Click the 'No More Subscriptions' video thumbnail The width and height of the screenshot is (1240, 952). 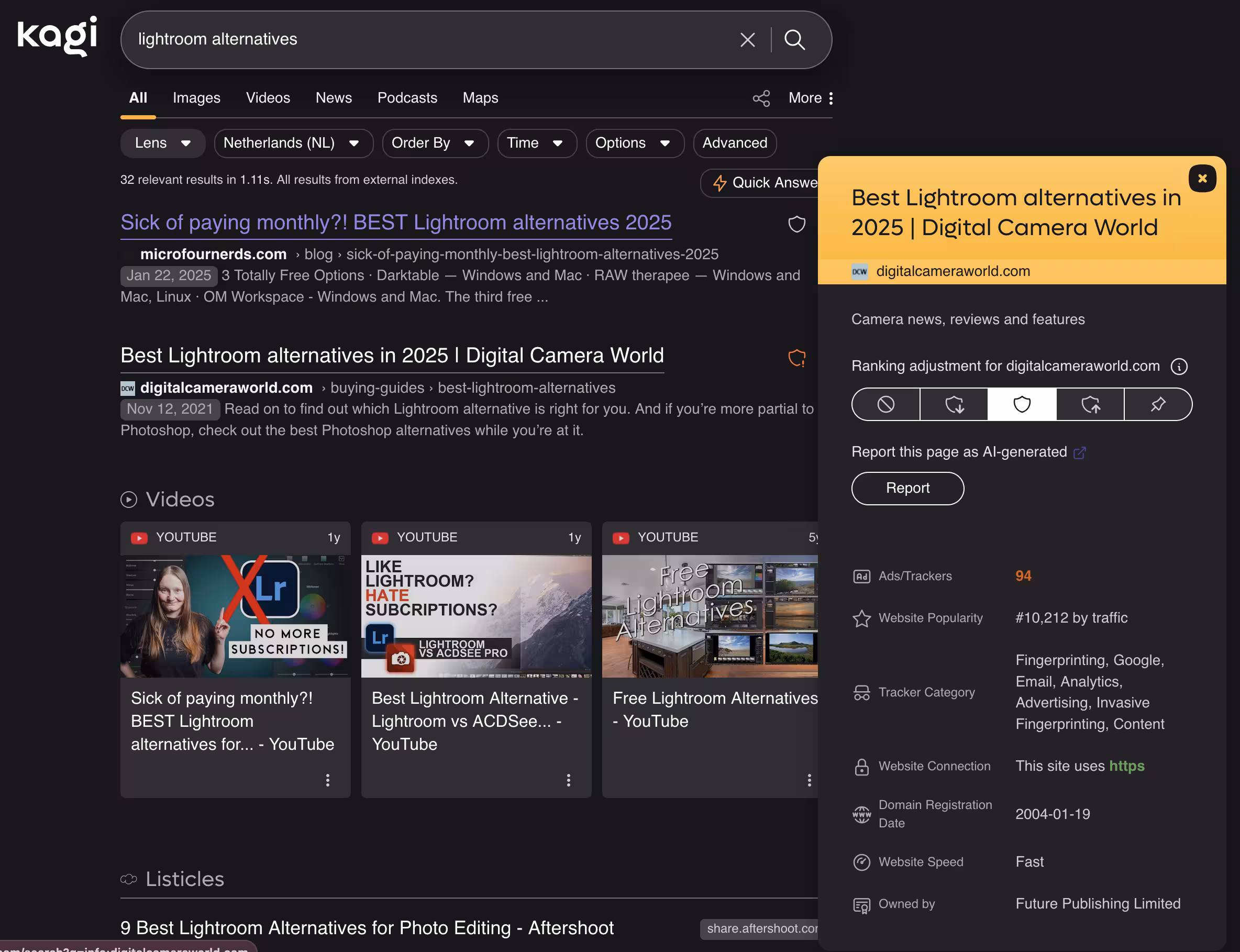tap(235, 616)
